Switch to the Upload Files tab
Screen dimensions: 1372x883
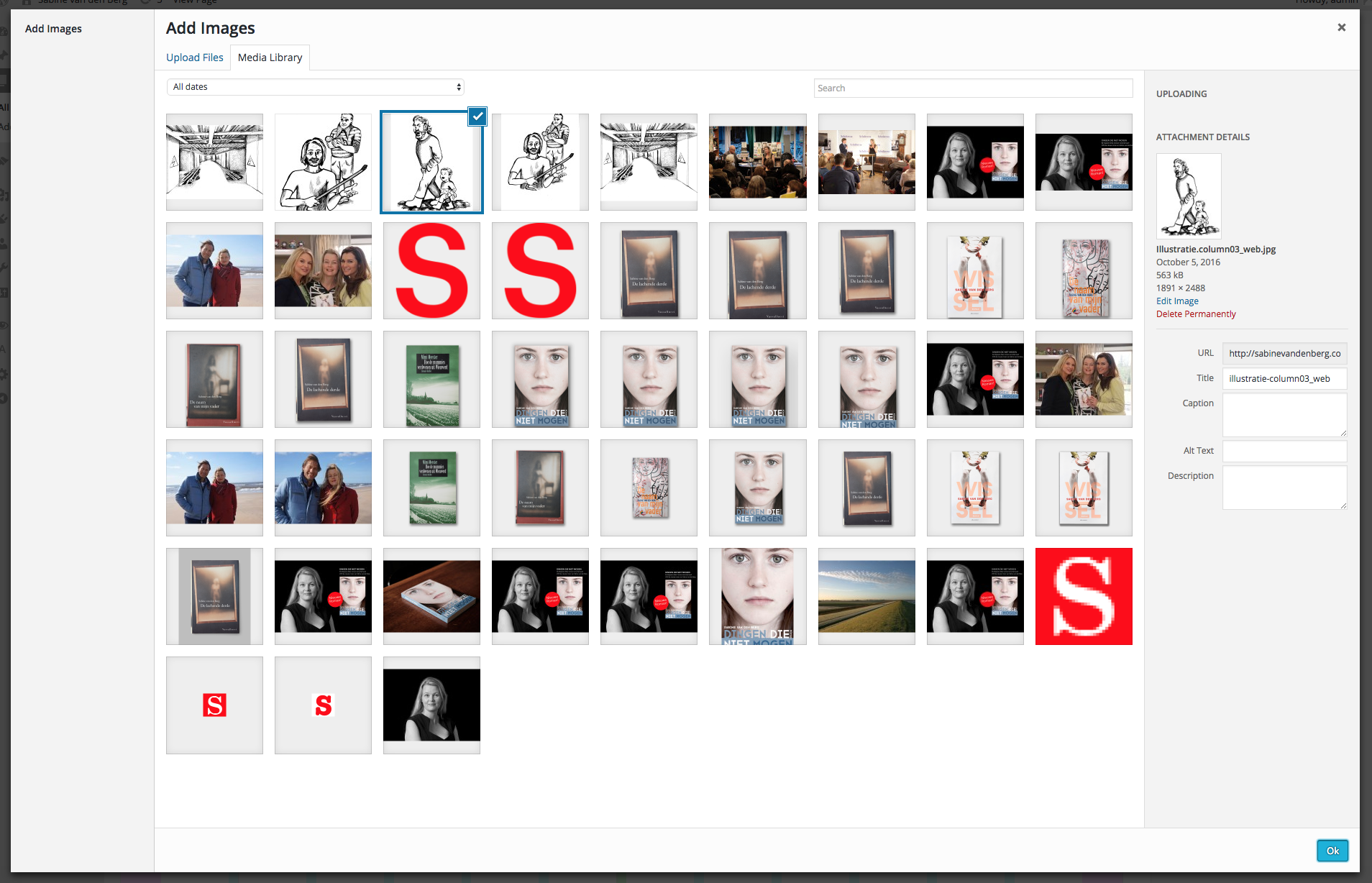[194, 57]
